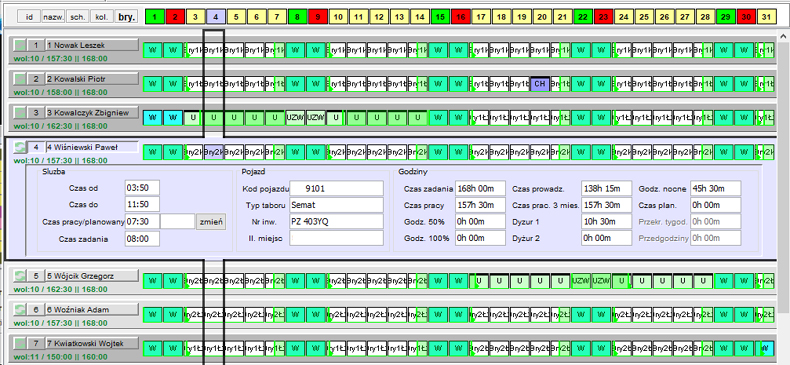Click the Il. miejsc field

click(x=337, y=238)
